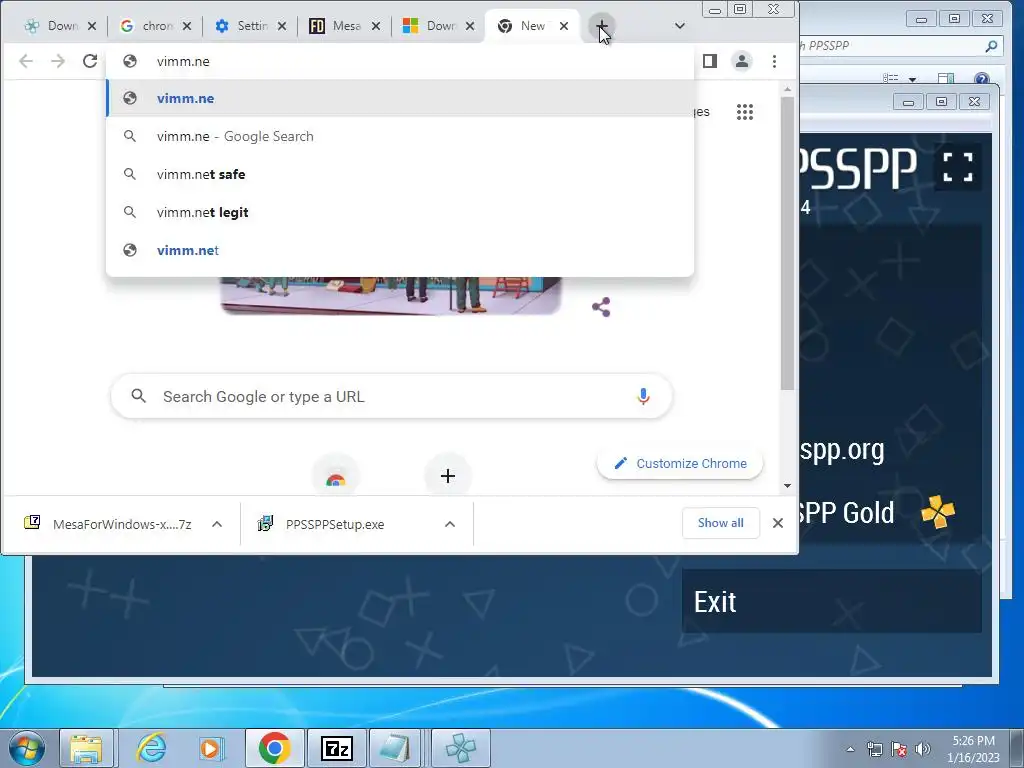
Task: Close the Settings tab
Action: pos(281,26)
